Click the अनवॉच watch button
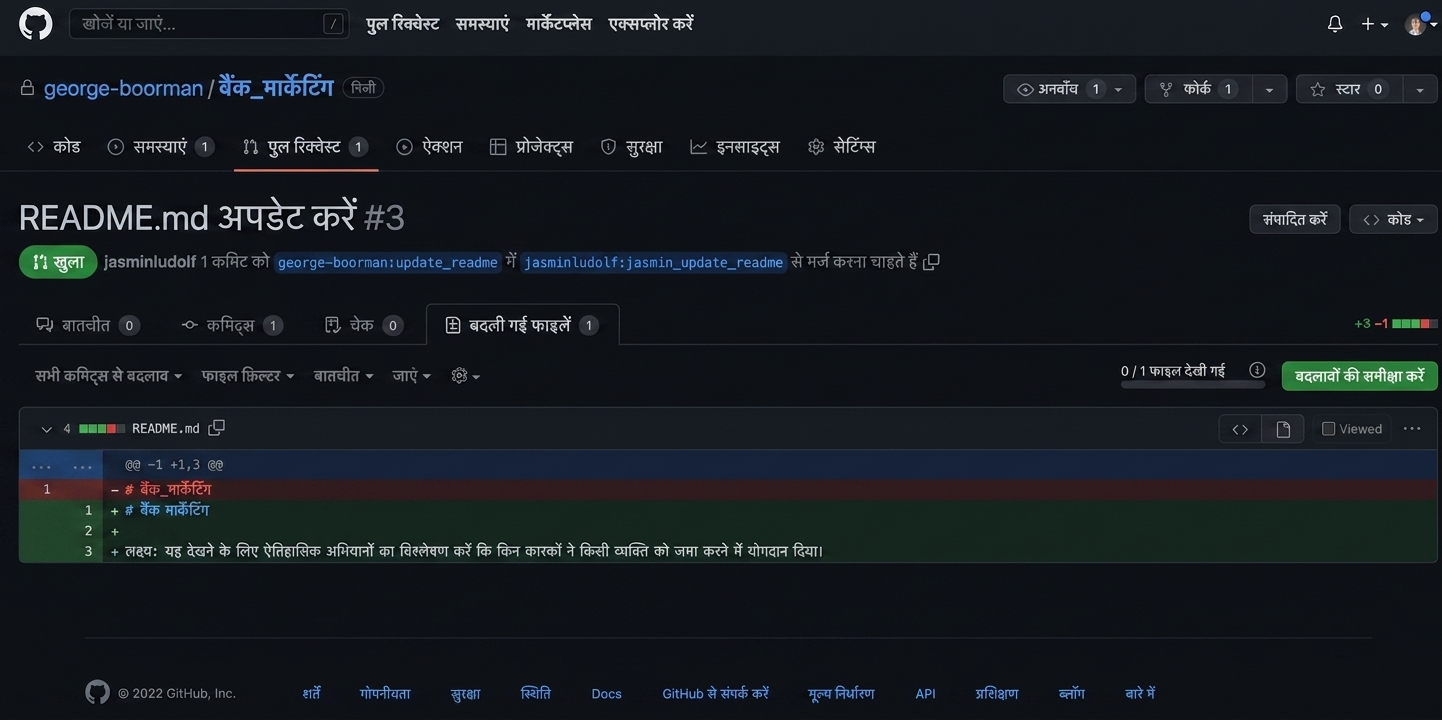This screenshot has width=1442, height=720. coord(1069,89)
